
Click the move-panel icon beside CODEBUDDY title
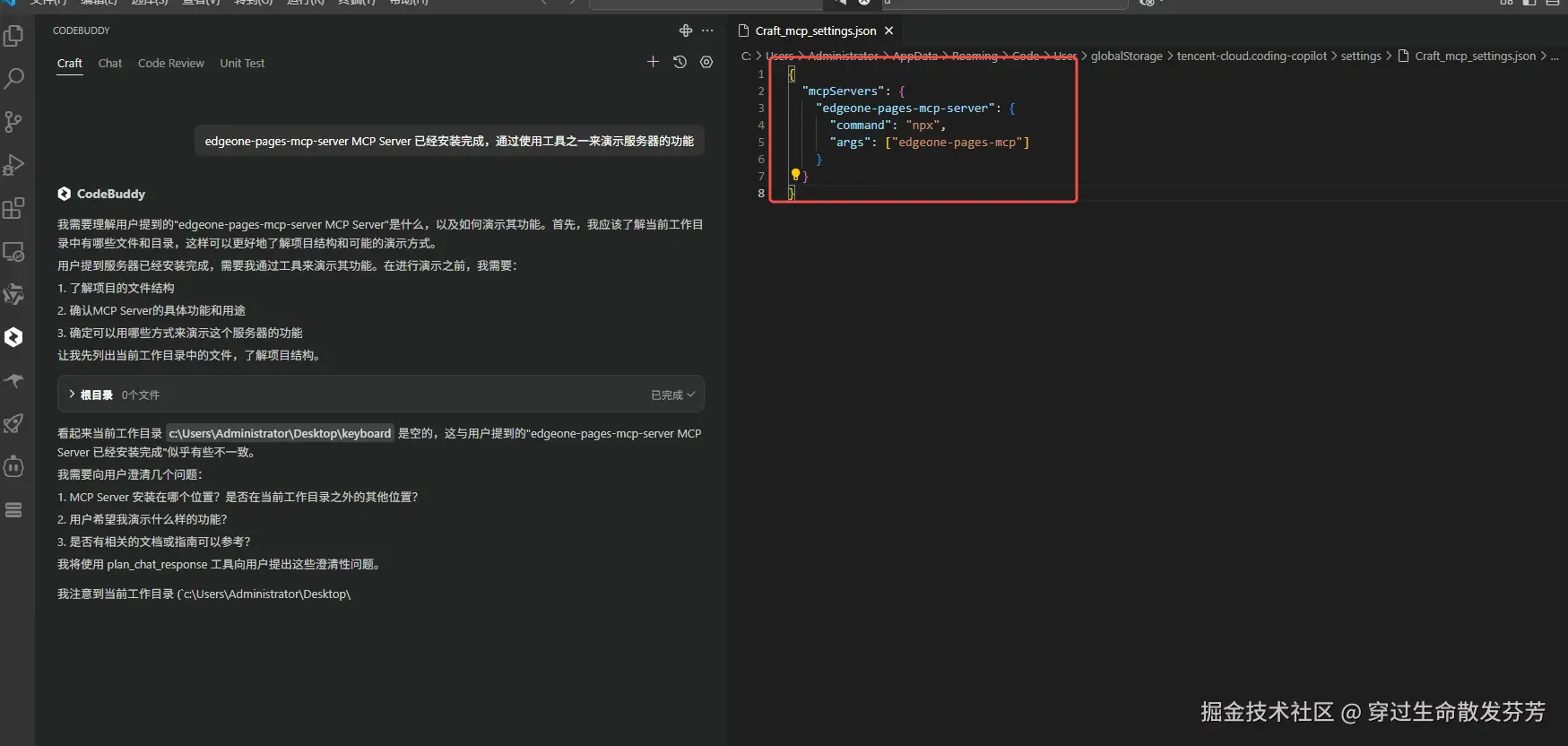tap(686, 30)
